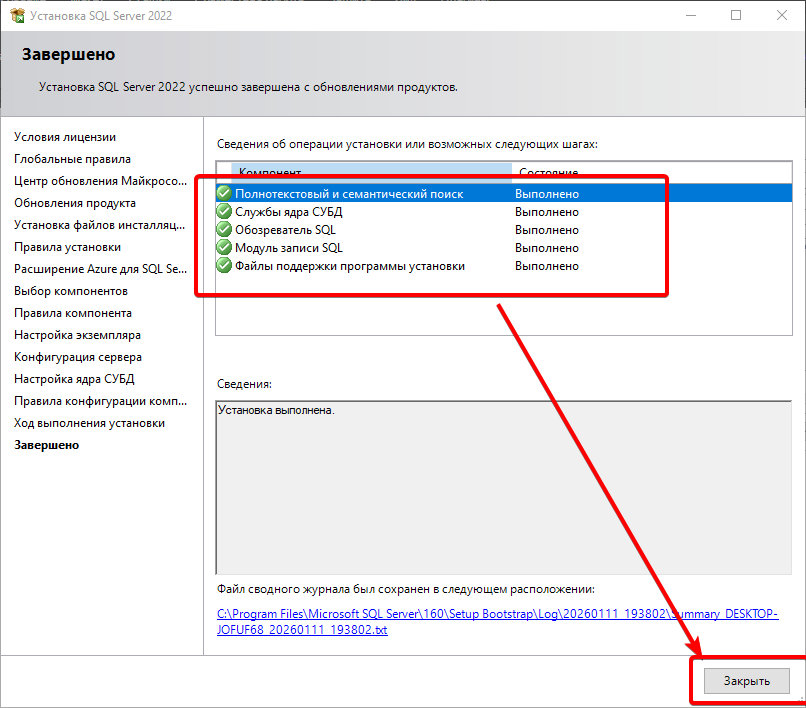Click Выполнено status of Обозреватель SQL
Screen dimensions: 806x708
(547, 230)
